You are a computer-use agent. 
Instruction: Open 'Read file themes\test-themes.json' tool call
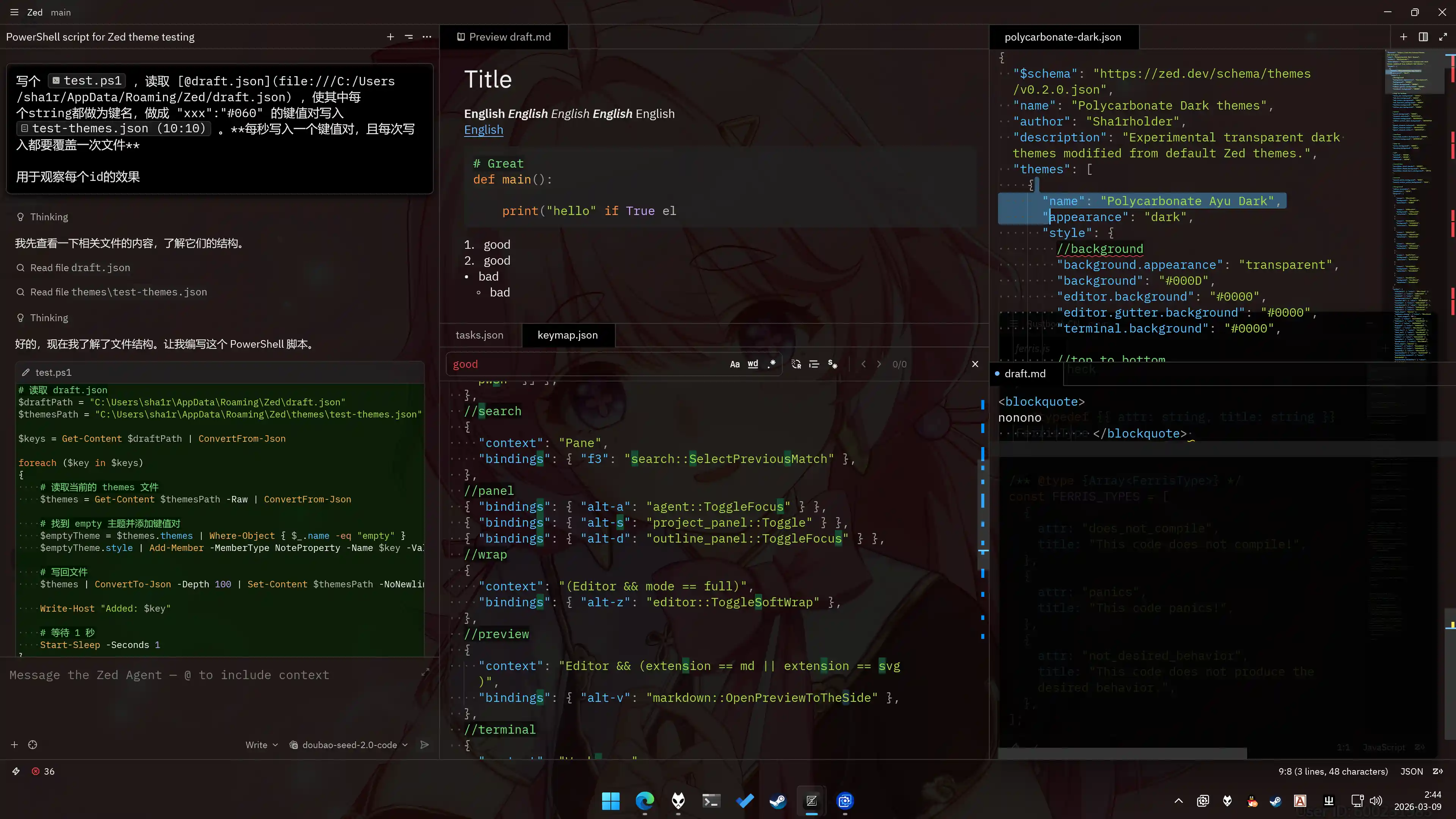[112, 292]
